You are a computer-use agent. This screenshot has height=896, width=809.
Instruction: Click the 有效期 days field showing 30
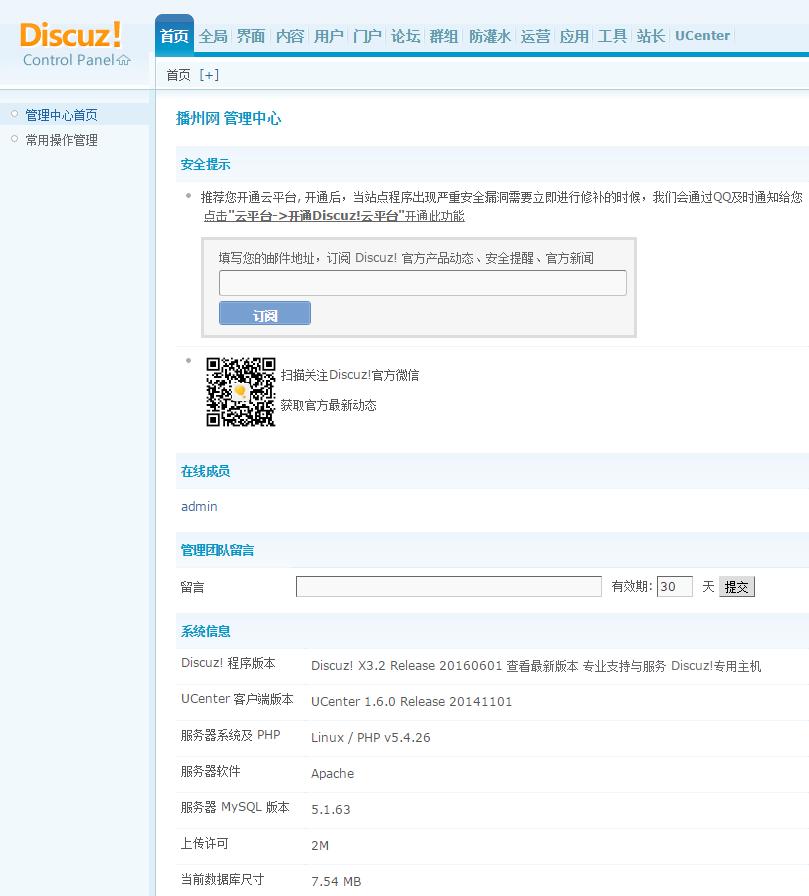tap(674, 586)
